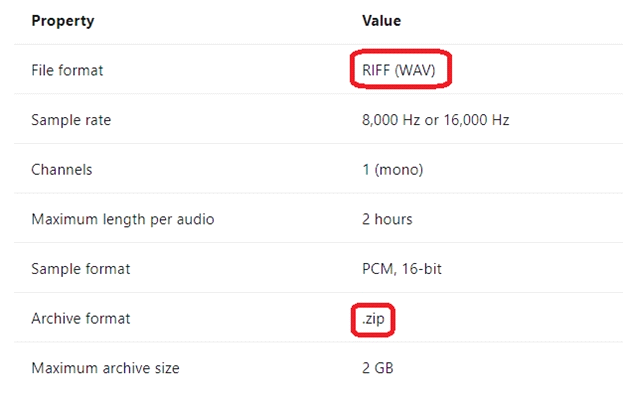Screen dimensions: 624x403
Task: Select the File format label
Action: 67,70
